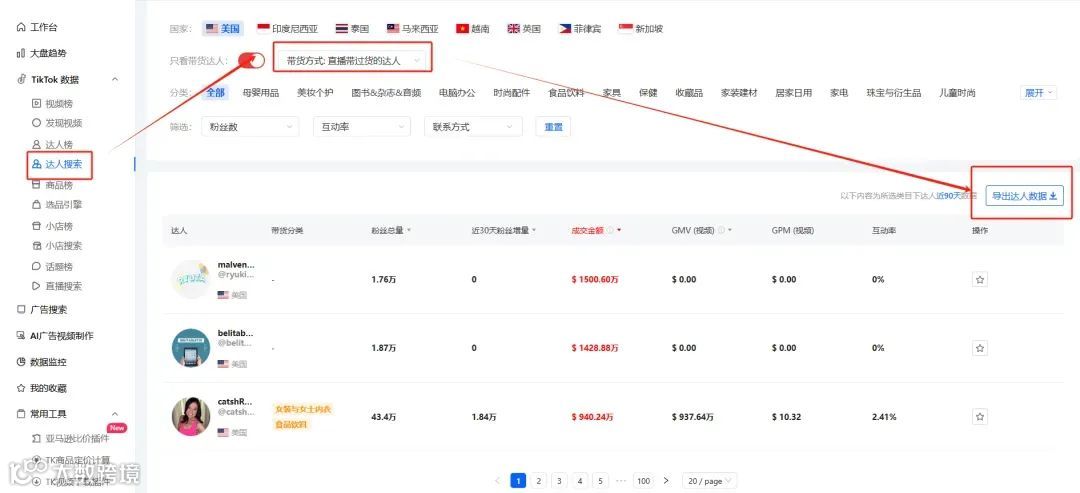1080x493 pixels.
Task: Open 数据监控 in the sidebar
Action: click(41, 362)
